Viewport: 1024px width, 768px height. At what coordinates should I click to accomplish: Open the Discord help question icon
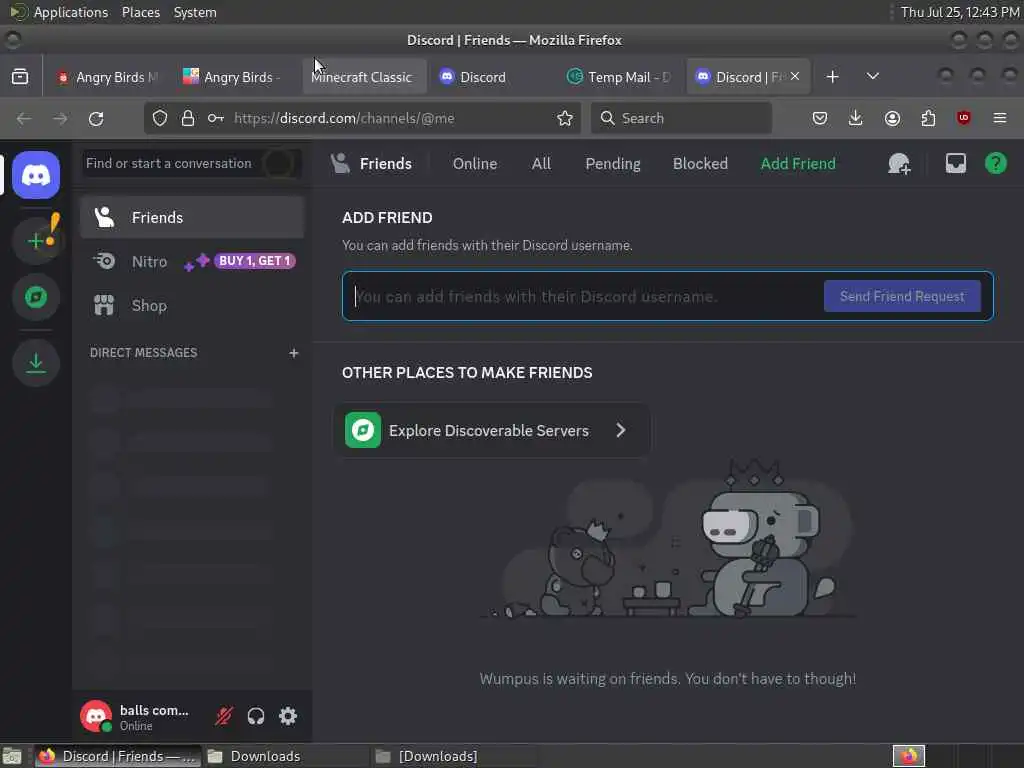995,163
